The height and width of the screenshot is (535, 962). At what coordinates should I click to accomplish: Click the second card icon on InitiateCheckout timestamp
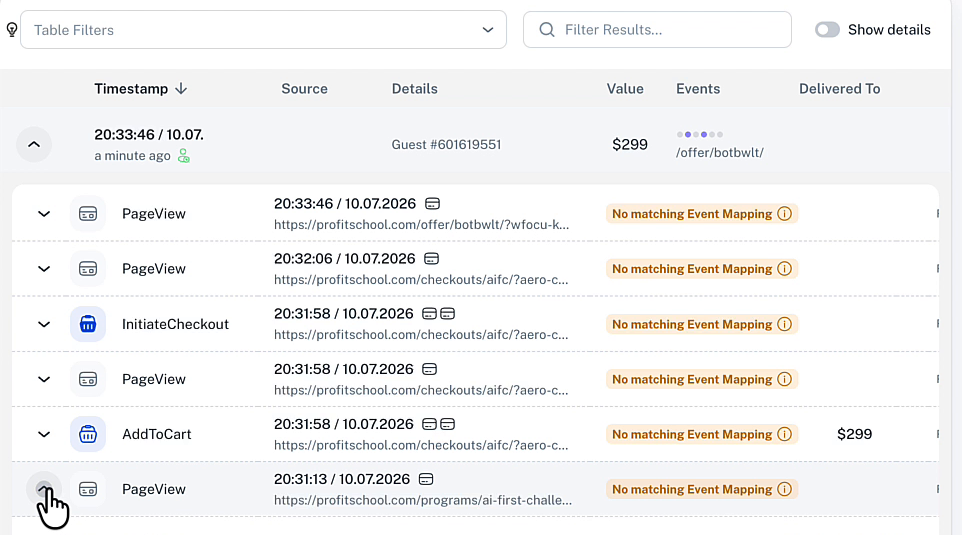448,314
